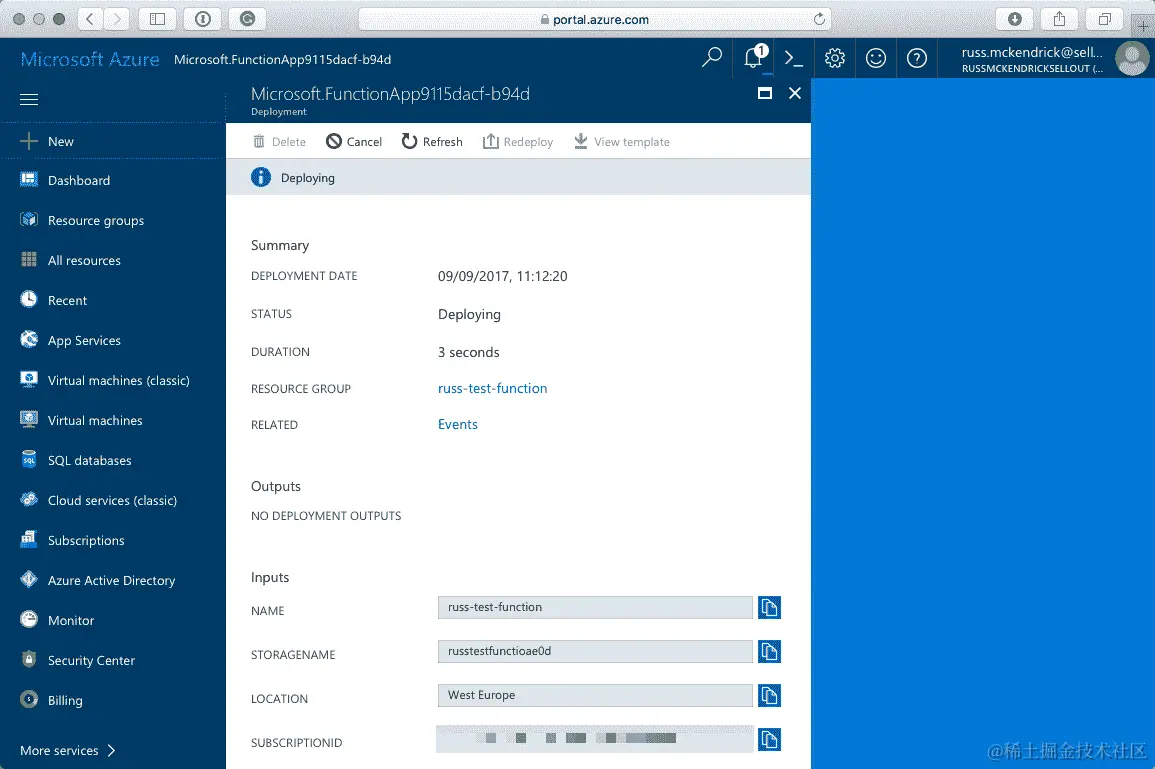Click the Microsoft Azure logo text
Viewport: 1155px width, 769px height.
point(90,59)
